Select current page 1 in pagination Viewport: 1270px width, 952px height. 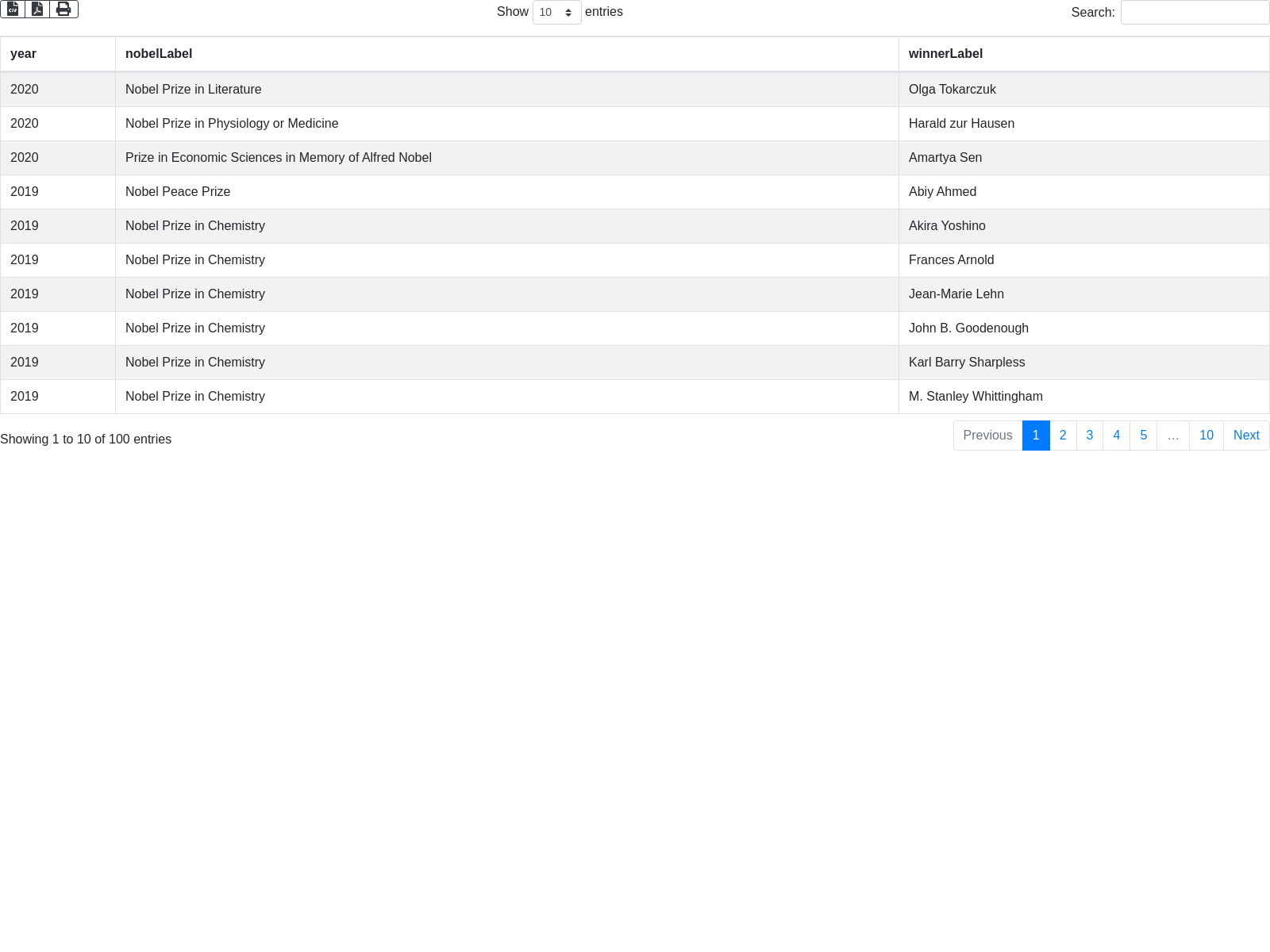coord(1036,436)
